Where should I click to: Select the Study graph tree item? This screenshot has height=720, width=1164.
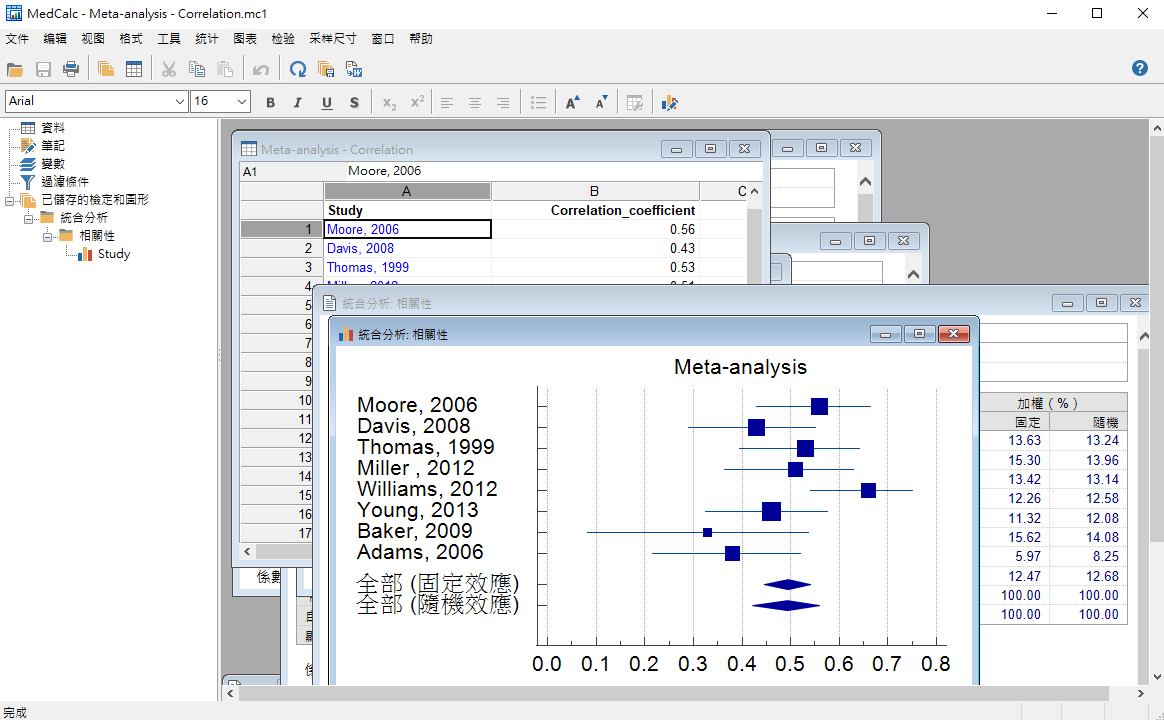(113, 254)
